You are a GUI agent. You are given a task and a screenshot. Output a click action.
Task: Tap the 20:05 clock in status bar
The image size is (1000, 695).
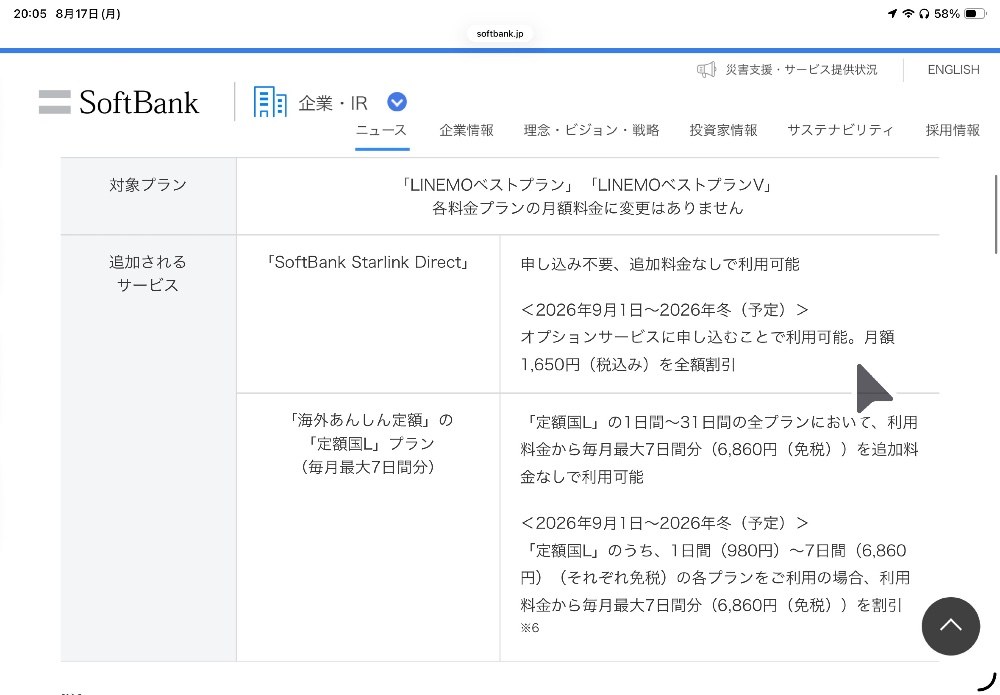(30, 13)
